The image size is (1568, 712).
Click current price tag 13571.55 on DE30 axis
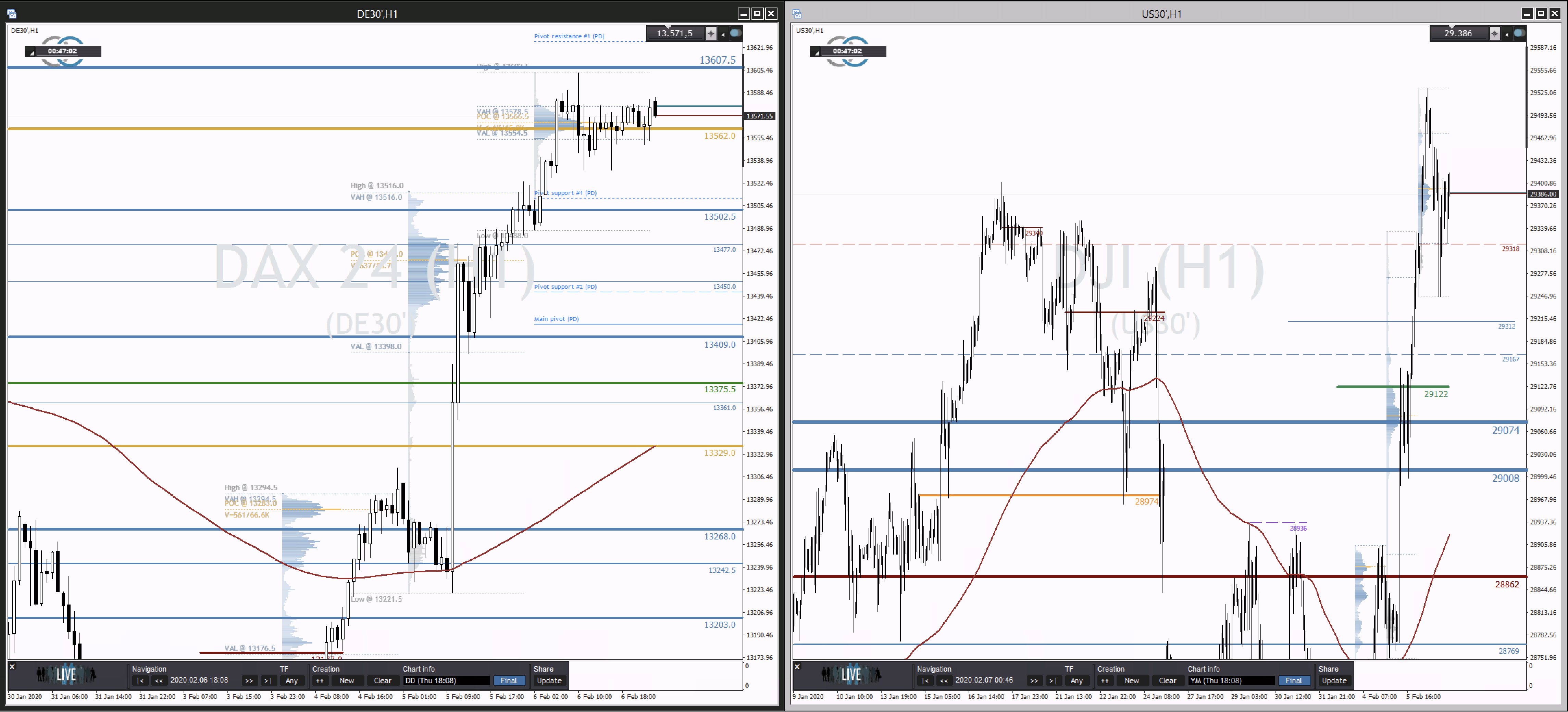pyautogui.click(x=760, y=116)
